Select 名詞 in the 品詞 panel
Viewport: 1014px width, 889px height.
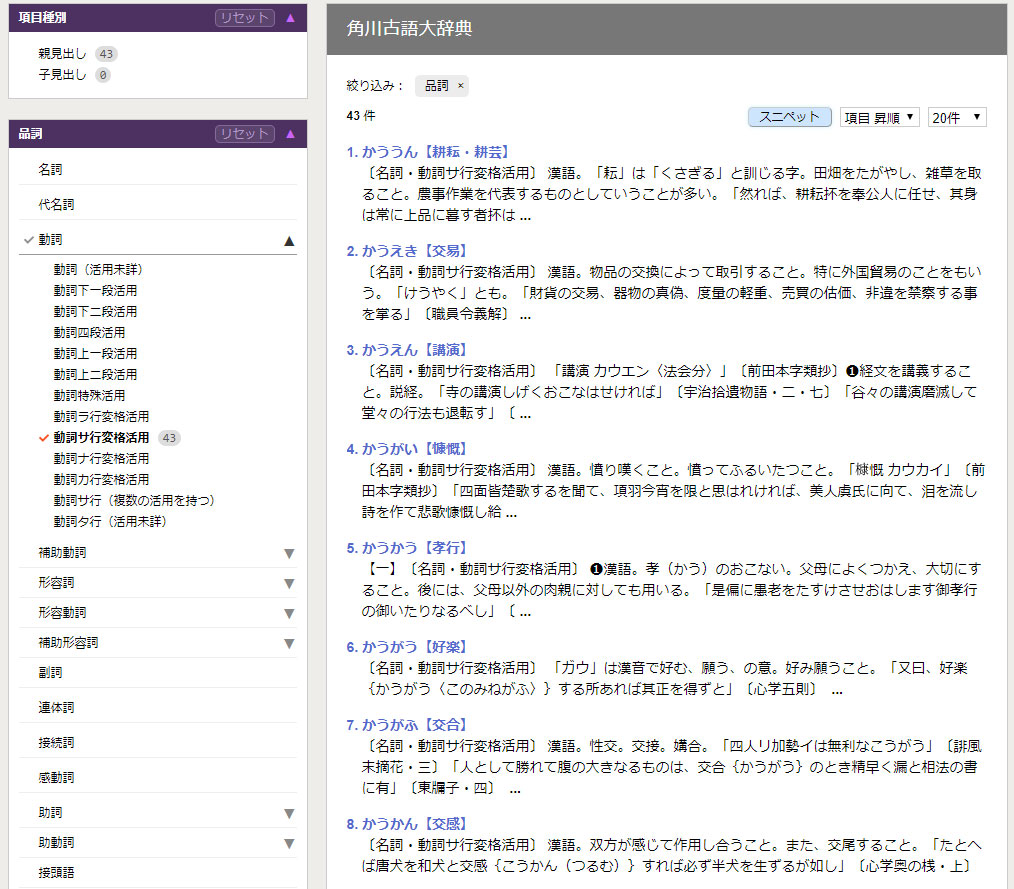(x=52, y=169)
